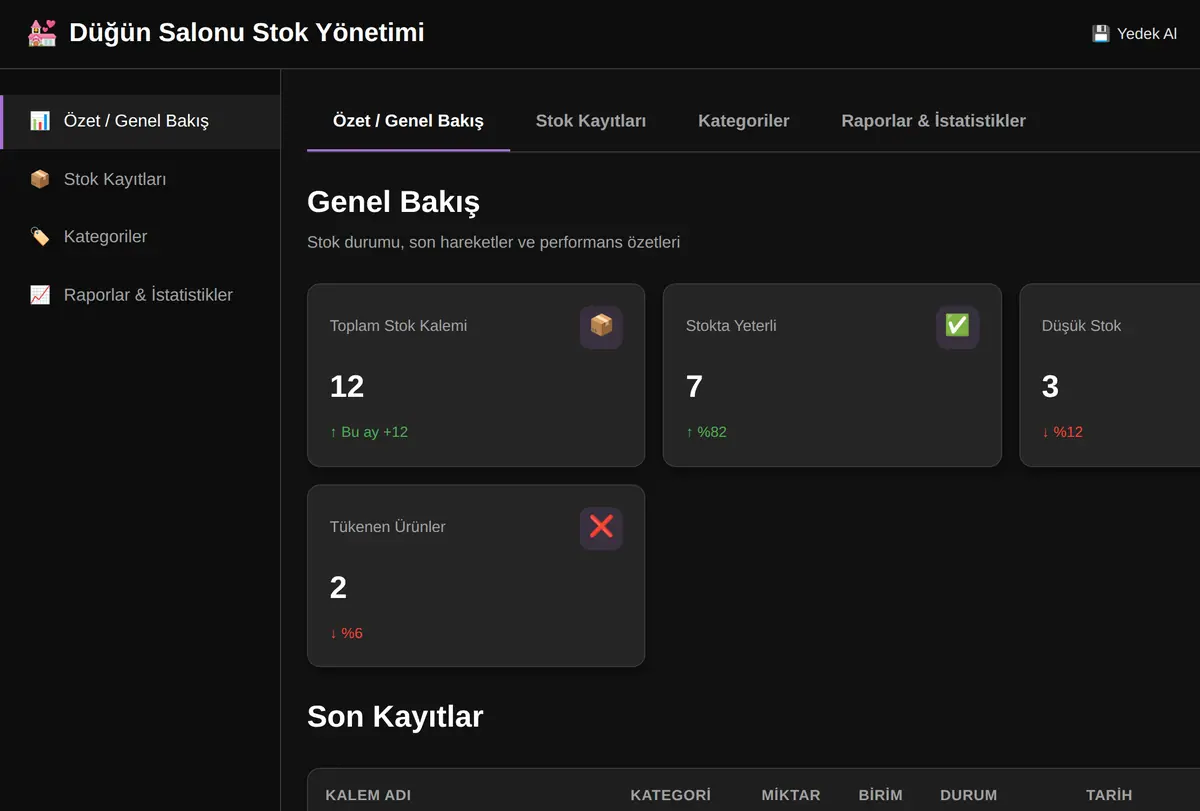Open Stok Kayıtları in sidebar
The width and height of the screenshot is (1200, 811).
point(140,179)
